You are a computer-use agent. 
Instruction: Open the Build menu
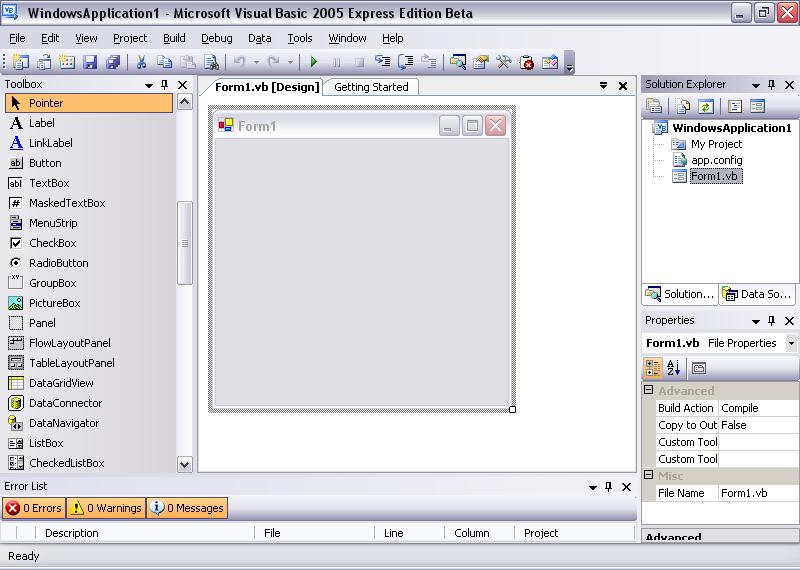pyautogui.click(x=174, y=38)
